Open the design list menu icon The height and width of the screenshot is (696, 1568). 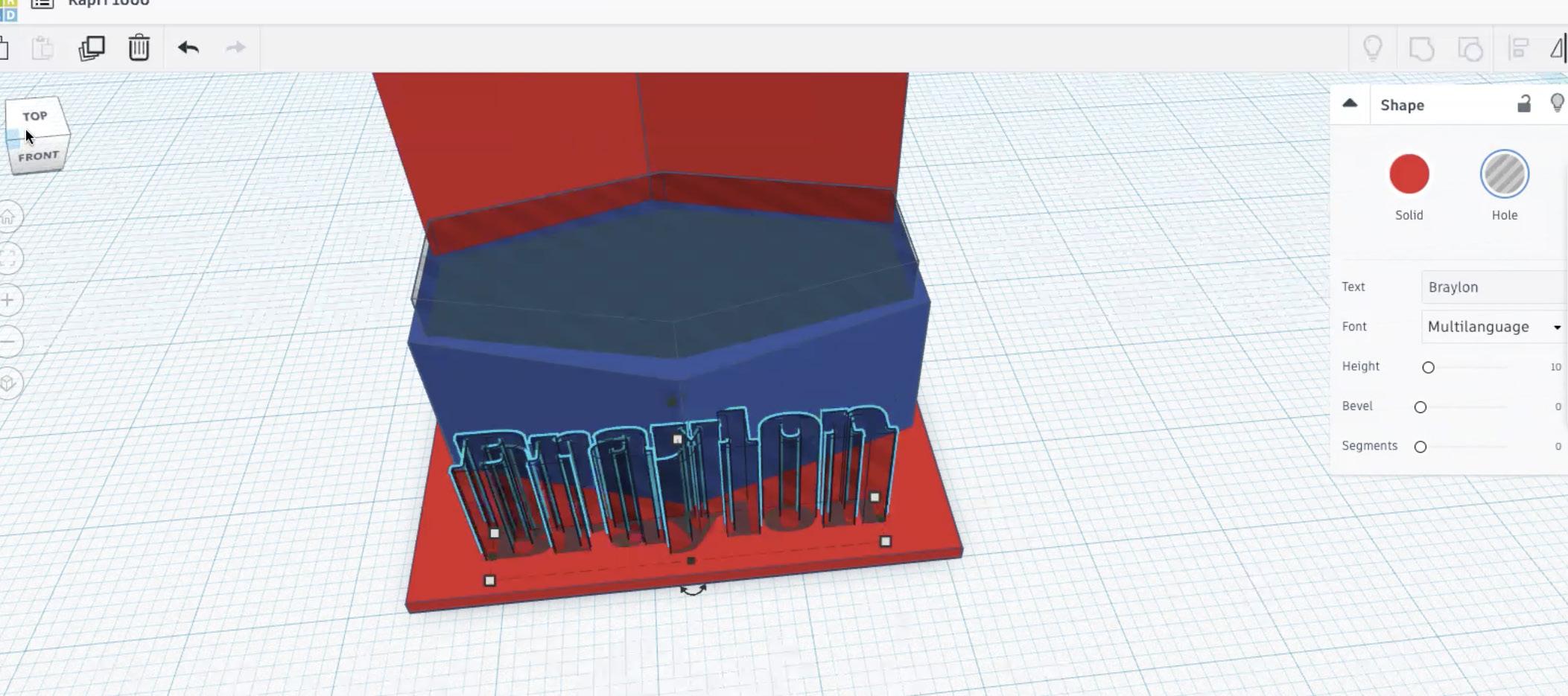(x=42, y=4)
